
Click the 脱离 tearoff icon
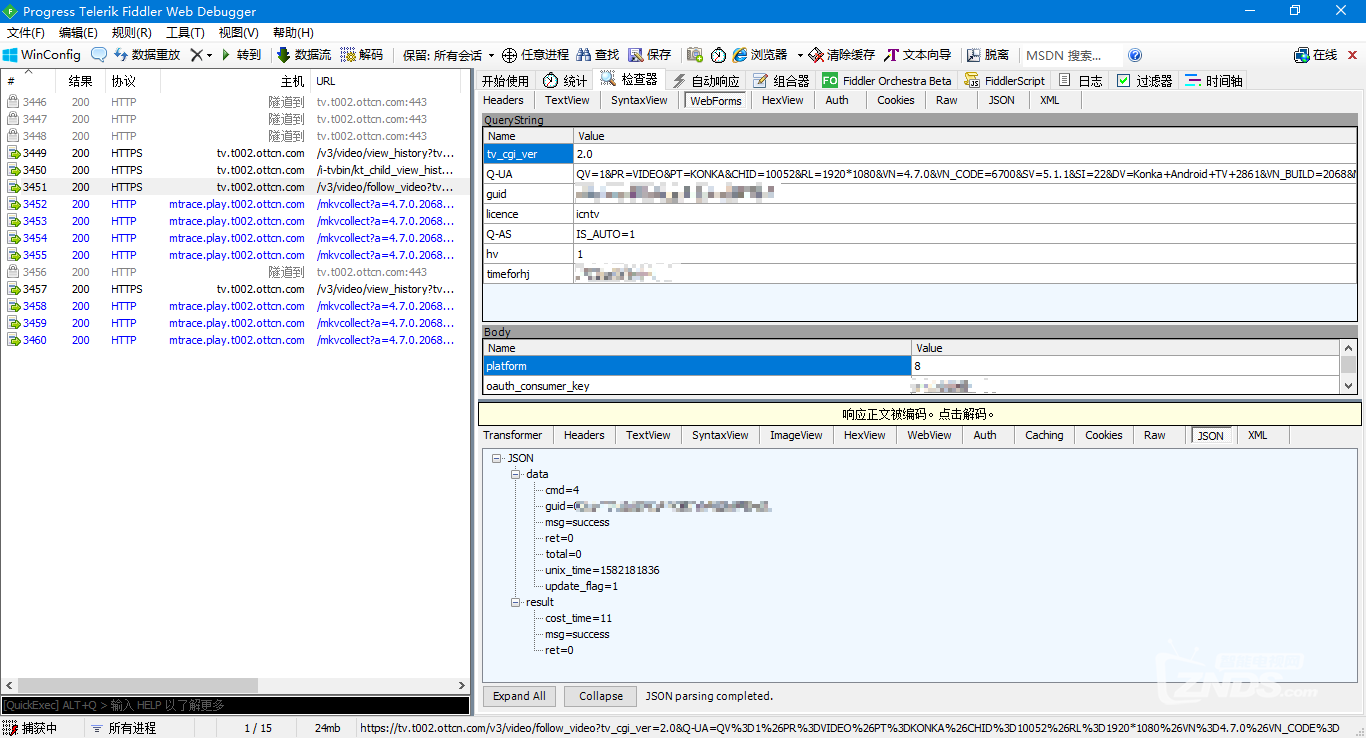(973, 55)
